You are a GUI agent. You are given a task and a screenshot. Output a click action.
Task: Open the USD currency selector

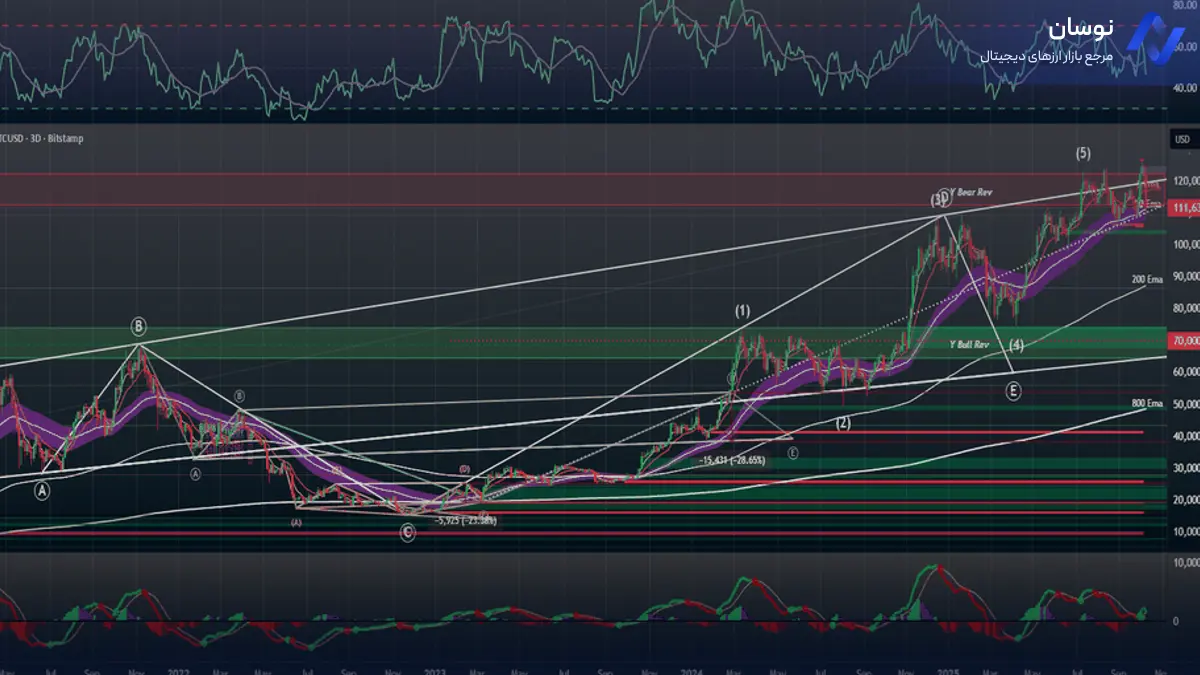tap(1182, 139)
